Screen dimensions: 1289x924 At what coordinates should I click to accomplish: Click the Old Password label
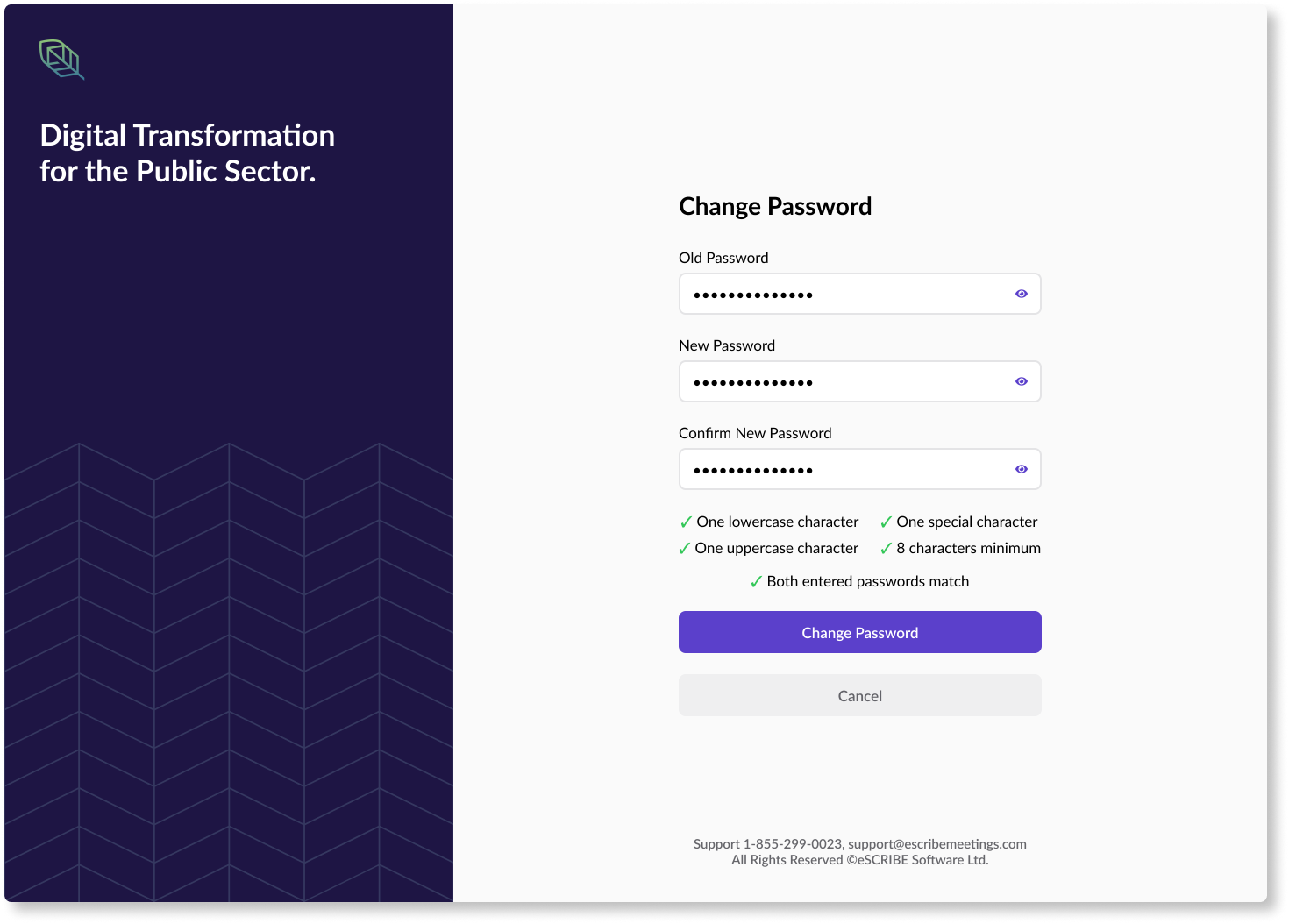tap(723, 258)
